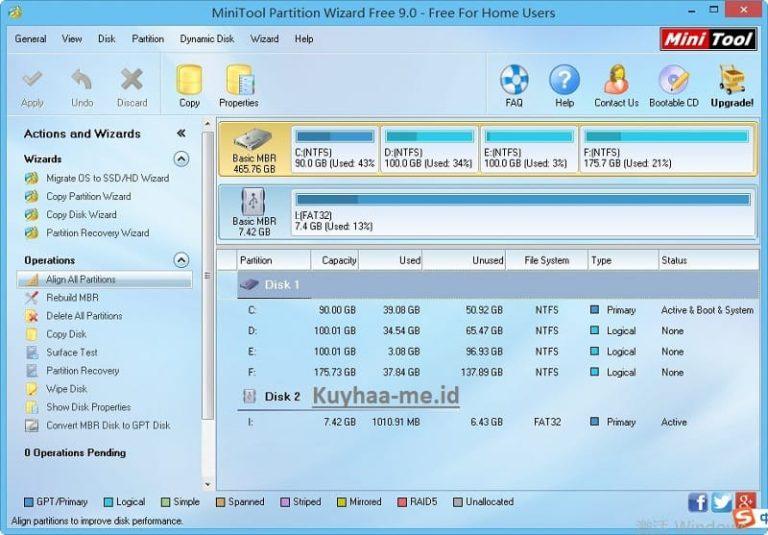Open the Disk menu
Screen dimensions: 768x535
[106, 39]
